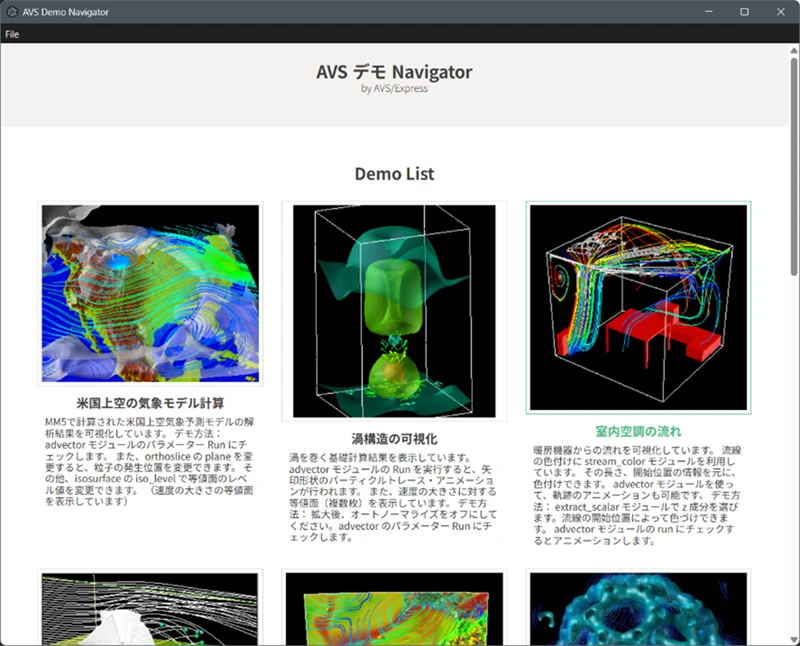The width and height of the screenshot is (800, 646).
Task: Close the AVS Demo Navigator window
Action: click(x=781, y=12)
